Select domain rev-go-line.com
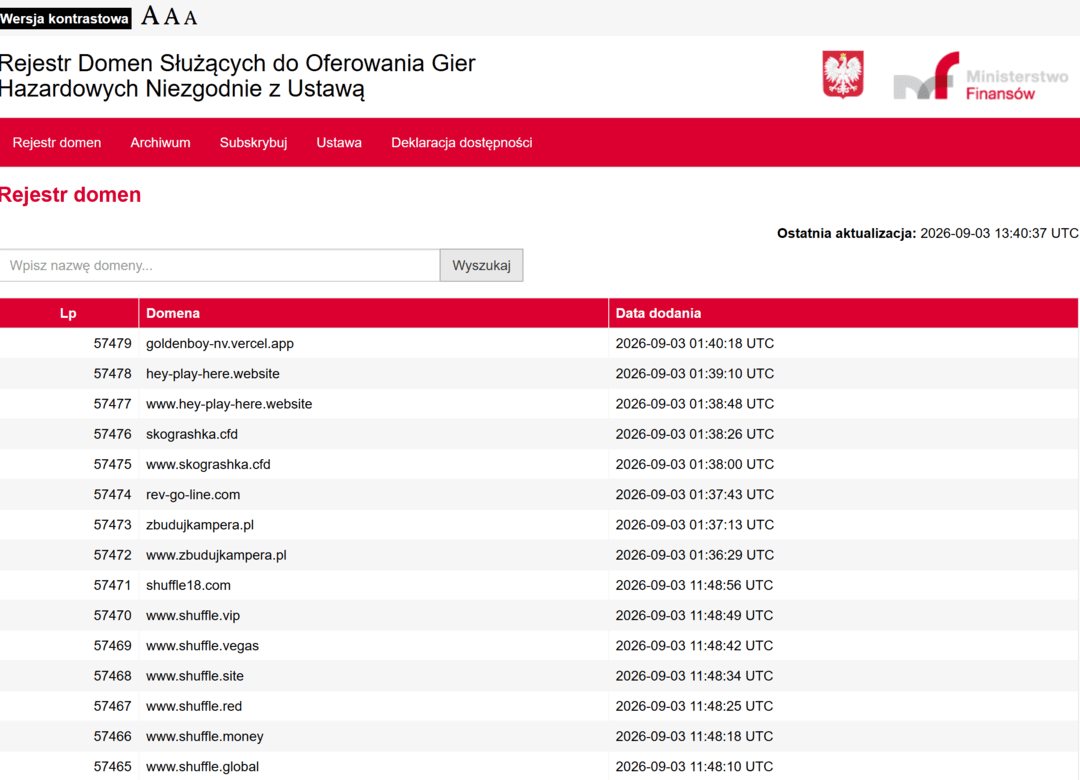The height and width of the screenshot is (780, 1080). point(193,495)
